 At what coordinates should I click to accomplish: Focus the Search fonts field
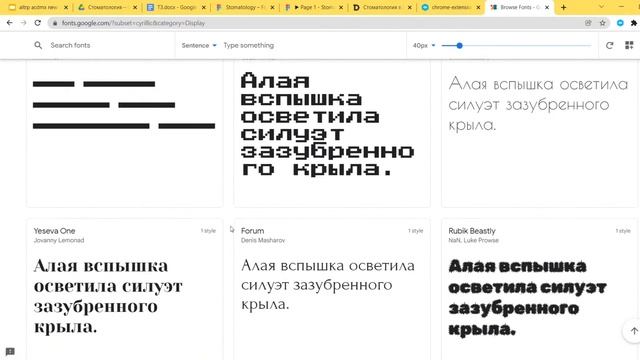tap(106, 45)
